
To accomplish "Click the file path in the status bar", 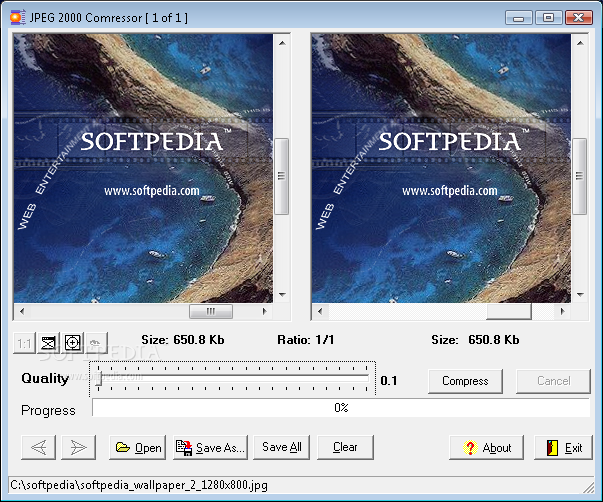I will click(138, 485).
